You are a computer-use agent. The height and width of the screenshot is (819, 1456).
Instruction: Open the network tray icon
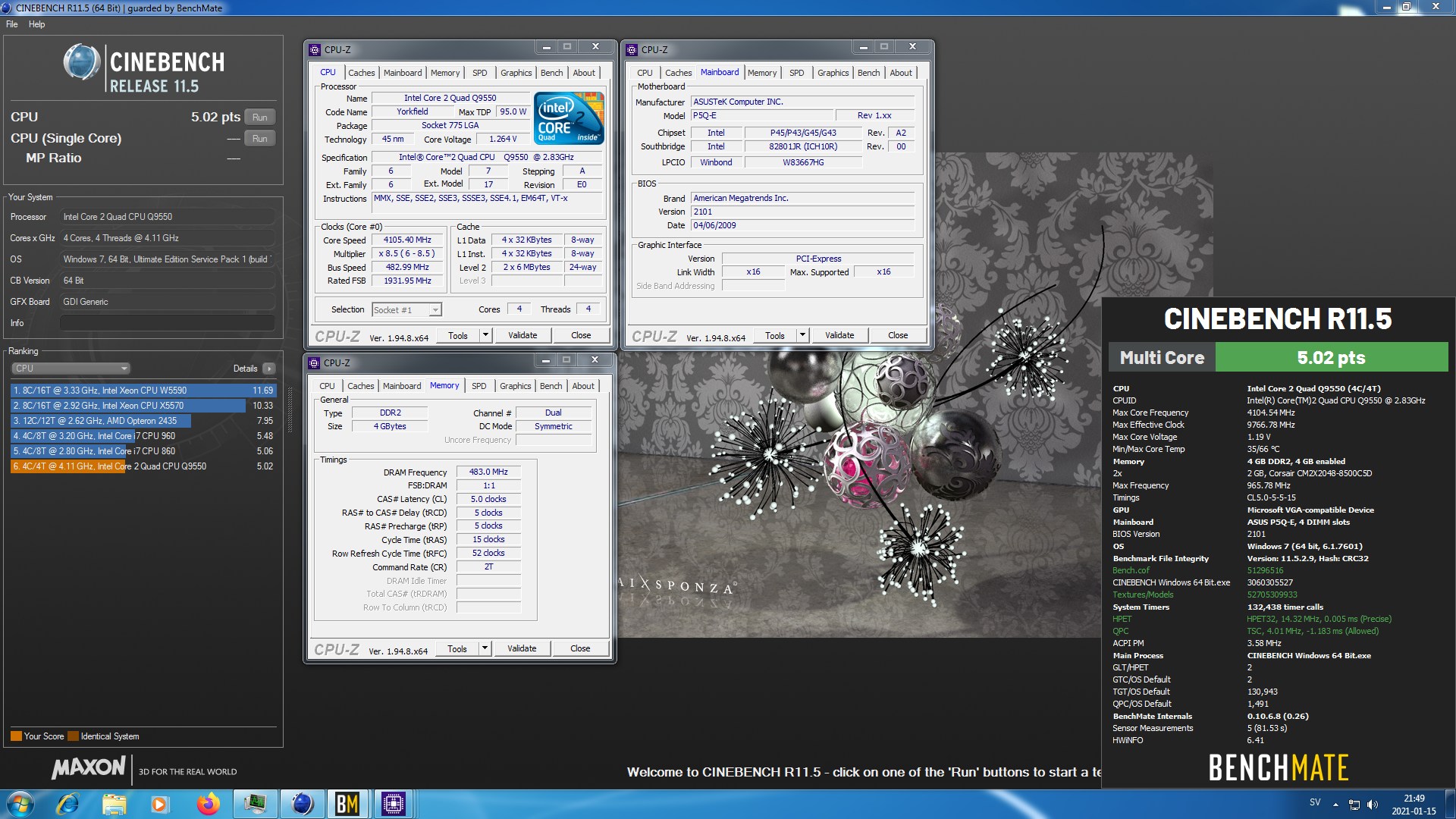tap(1354, 805)
